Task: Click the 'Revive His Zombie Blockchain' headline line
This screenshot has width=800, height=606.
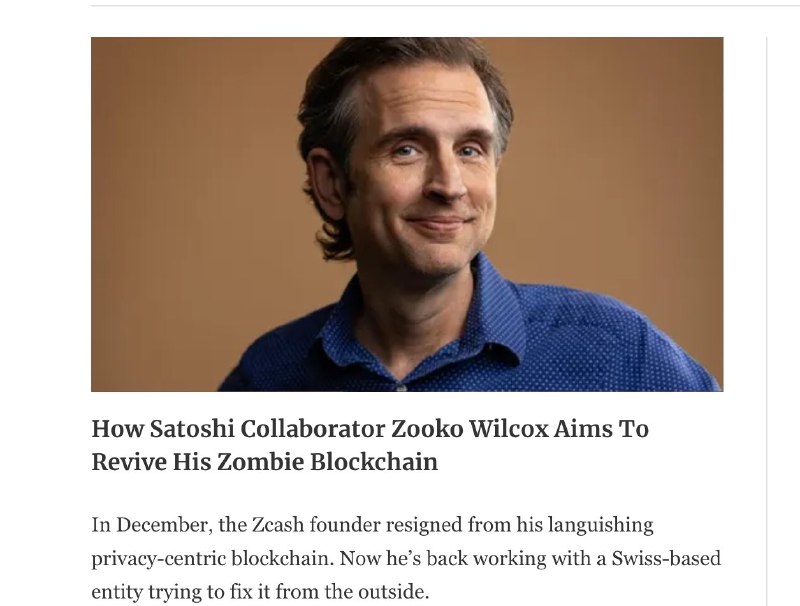Action: click(264, 462)
